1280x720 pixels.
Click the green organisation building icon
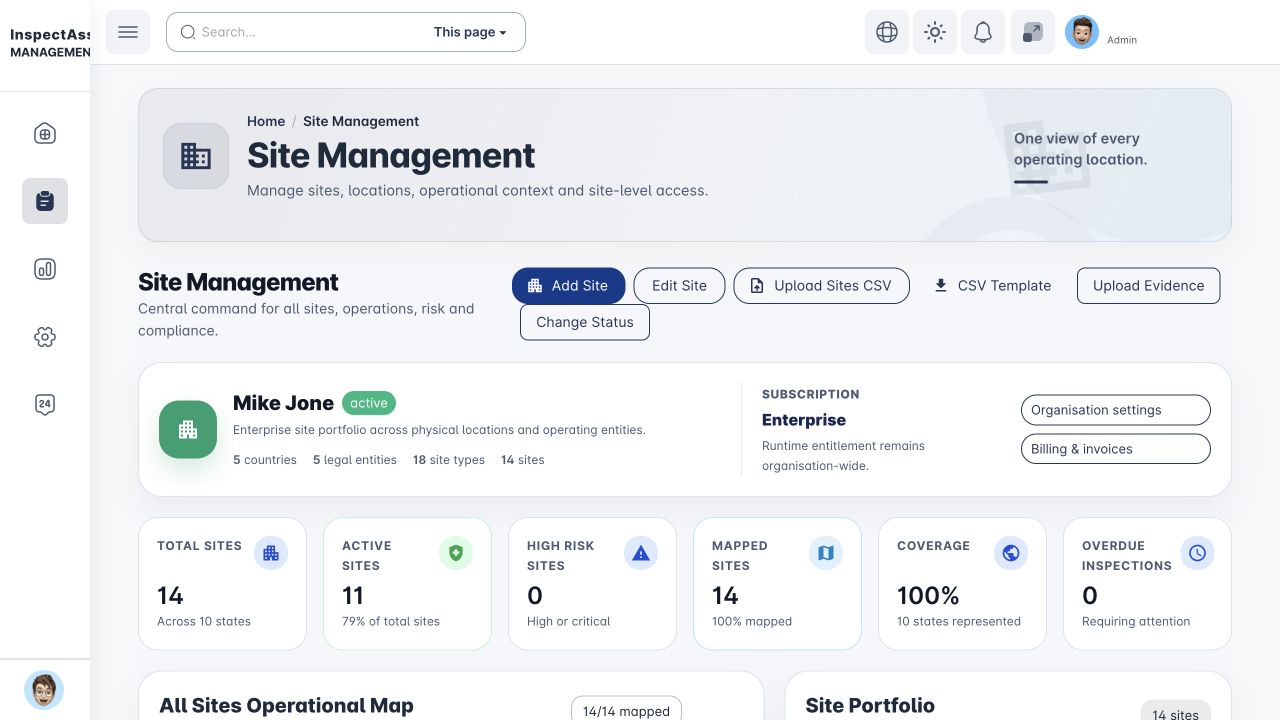point(188,429)
